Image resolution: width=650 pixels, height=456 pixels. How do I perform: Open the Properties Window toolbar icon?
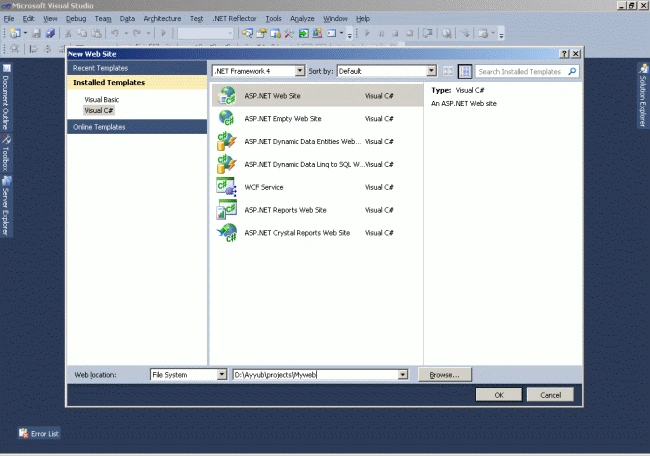262,33
